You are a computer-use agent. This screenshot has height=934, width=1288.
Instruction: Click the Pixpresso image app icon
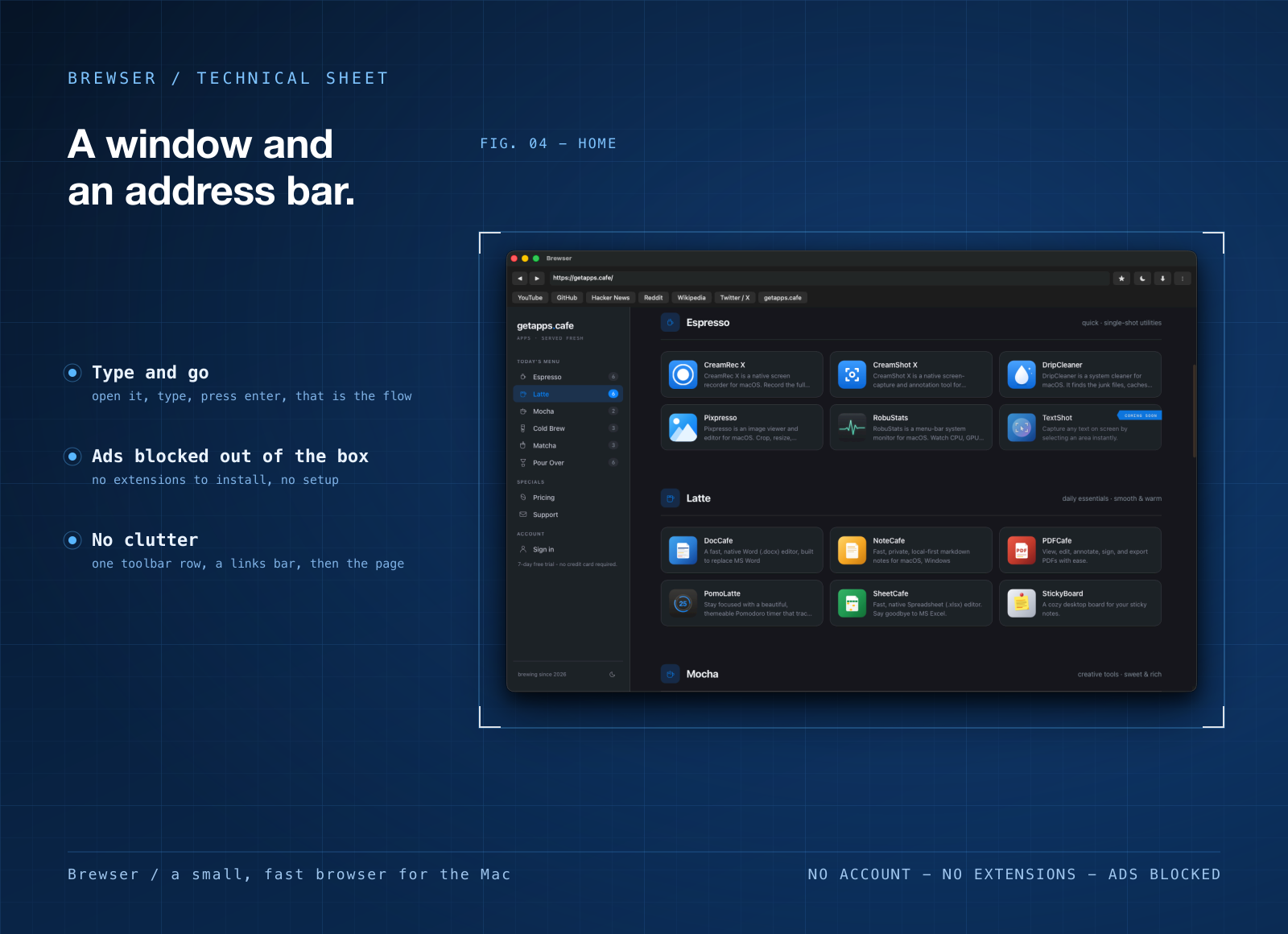(x=683, y=428)
